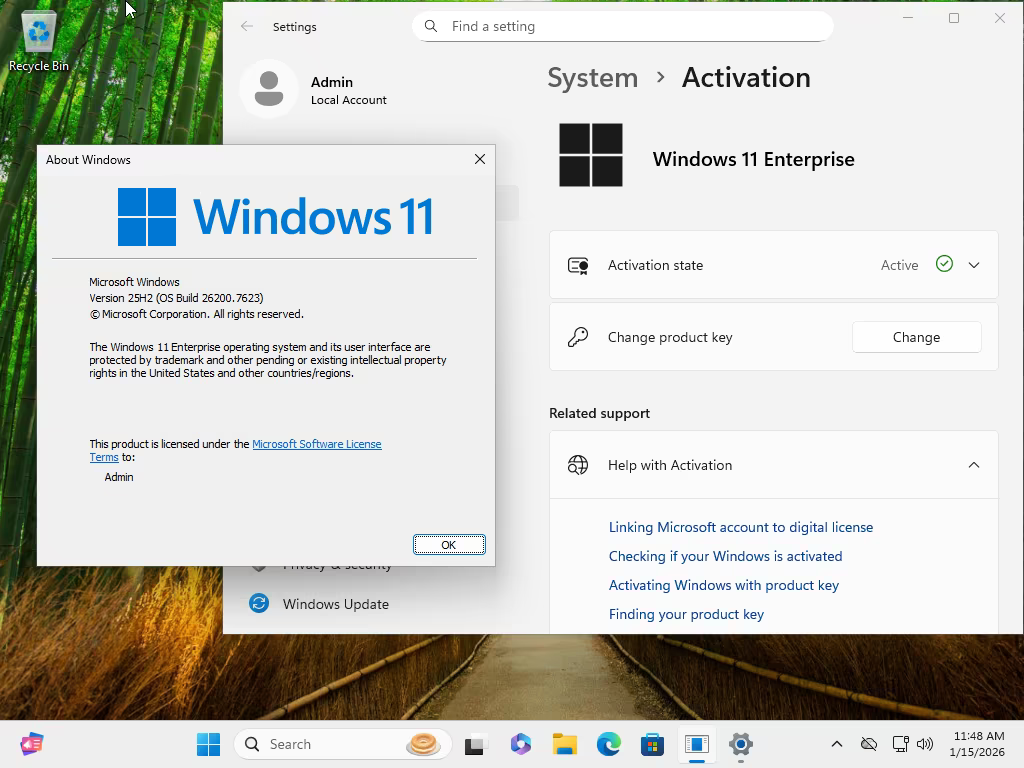The height and width of the screenshot is (768, 1024).
Task: Show hidden tray icons chevron
Action: (837, 744)
